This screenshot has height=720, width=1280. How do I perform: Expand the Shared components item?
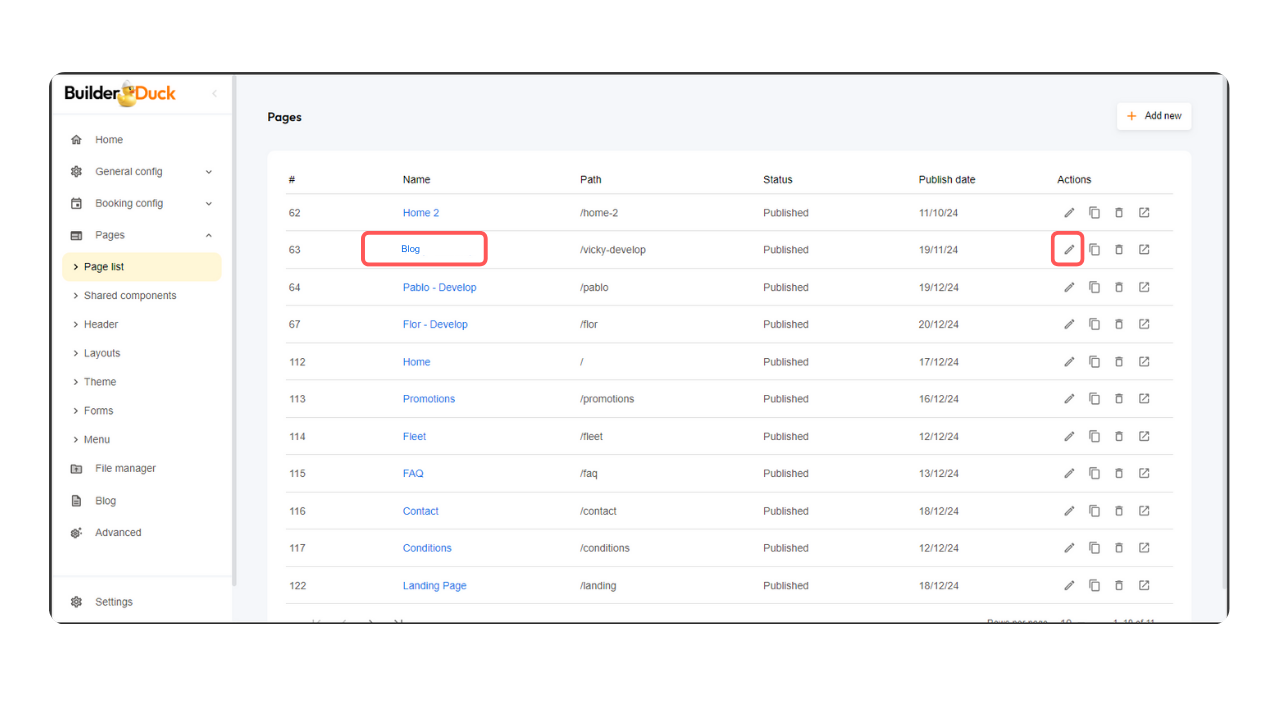point(129,296)
